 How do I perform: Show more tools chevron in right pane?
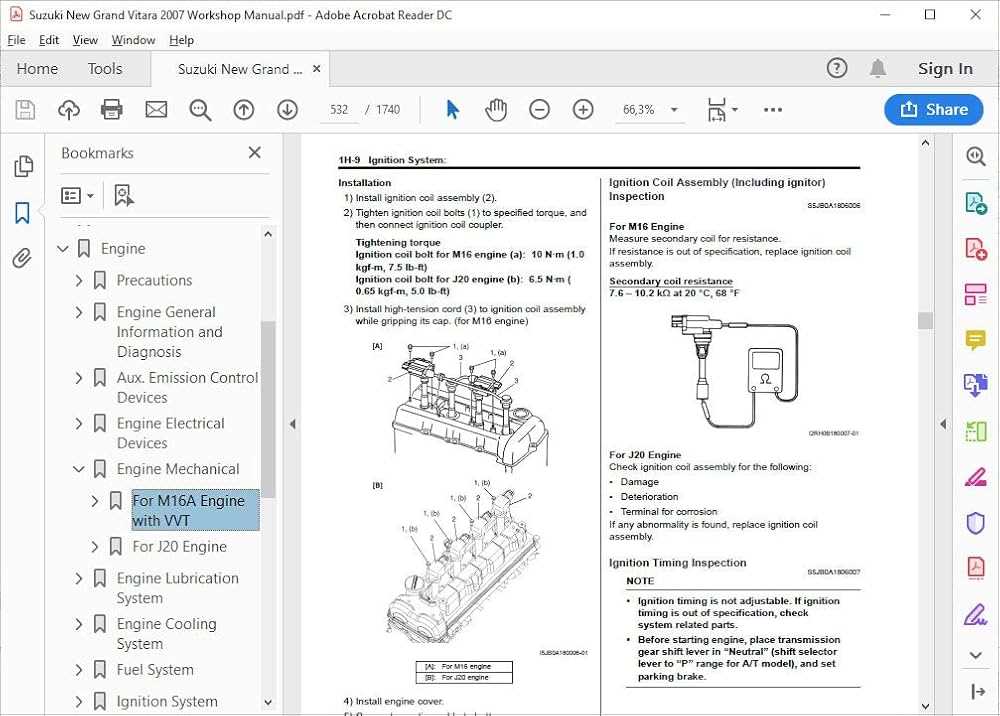pyautogui.click(x=976, y=655)
